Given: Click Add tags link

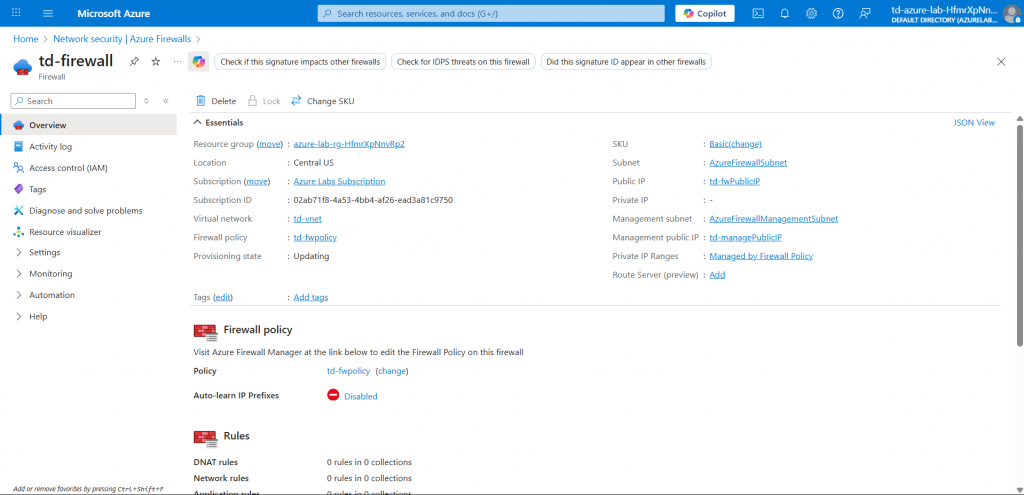Looking at the screenshot, I should click(311, 297).
